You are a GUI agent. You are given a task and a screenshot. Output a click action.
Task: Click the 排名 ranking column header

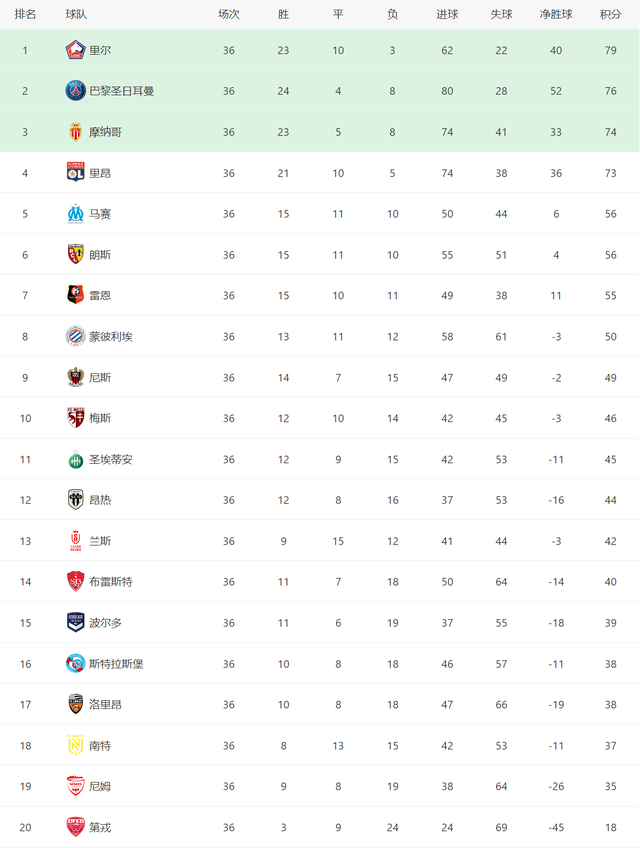[25, 15]
